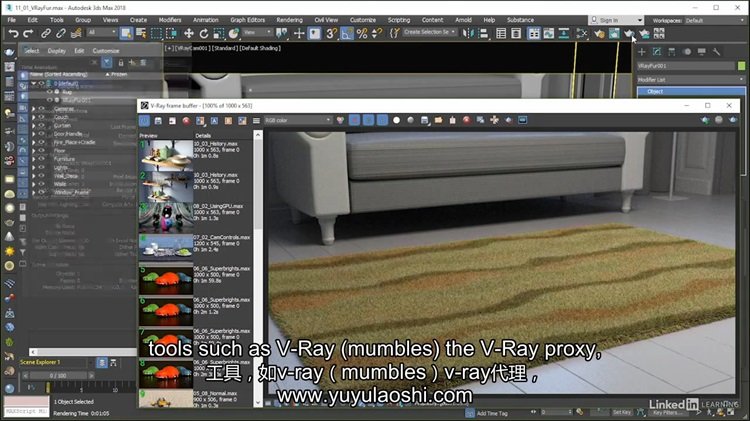The image size is (750, 421).
Task: Open the Hierarchy panel tab icon
Action: pyautogui.click(x=672, y=51)
